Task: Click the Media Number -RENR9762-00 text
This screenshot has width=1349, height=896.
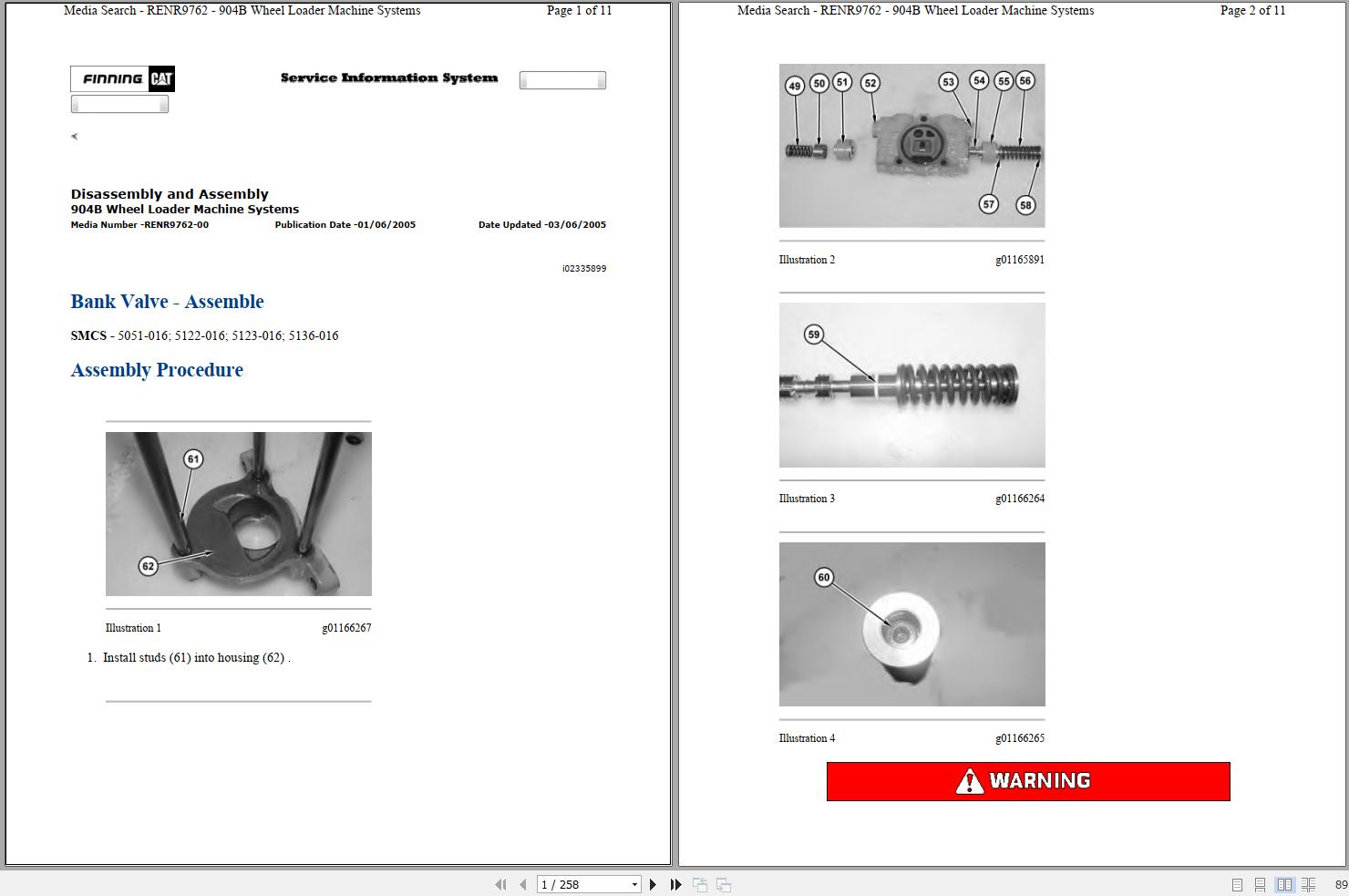Action: coord(139,224)
